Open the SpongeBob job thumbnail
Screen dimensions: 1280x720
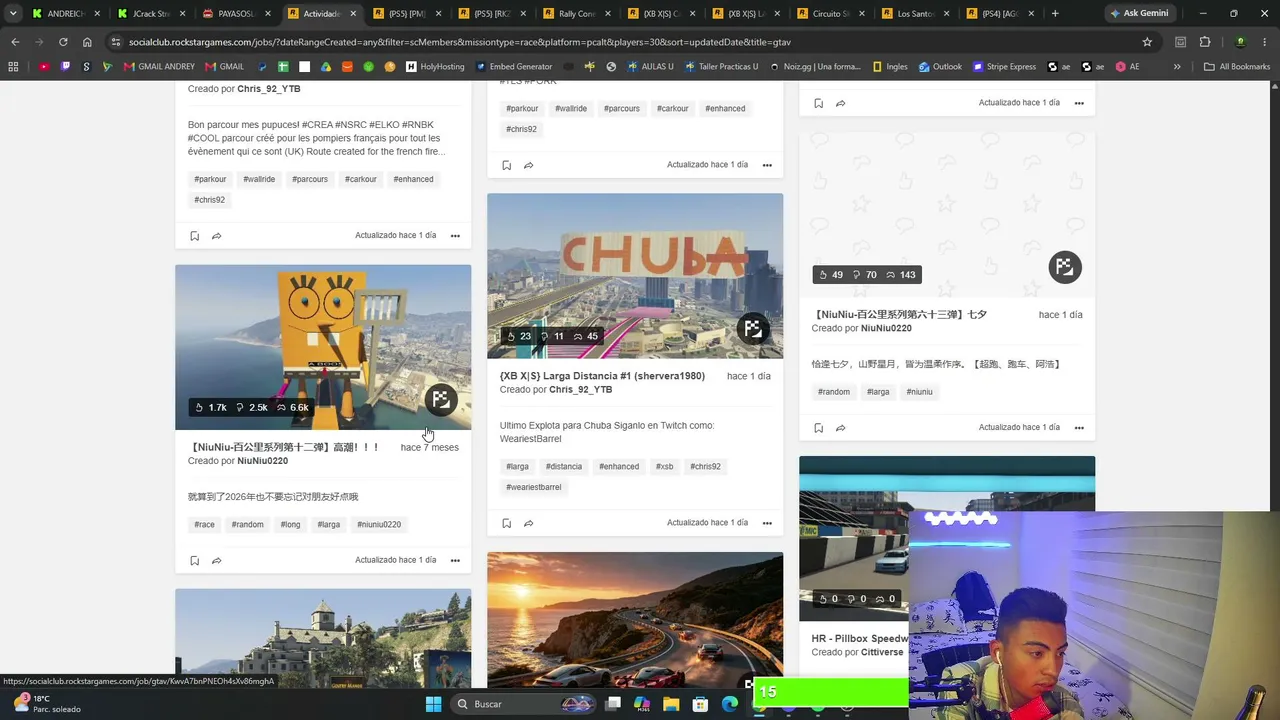(x=323, y=347)
